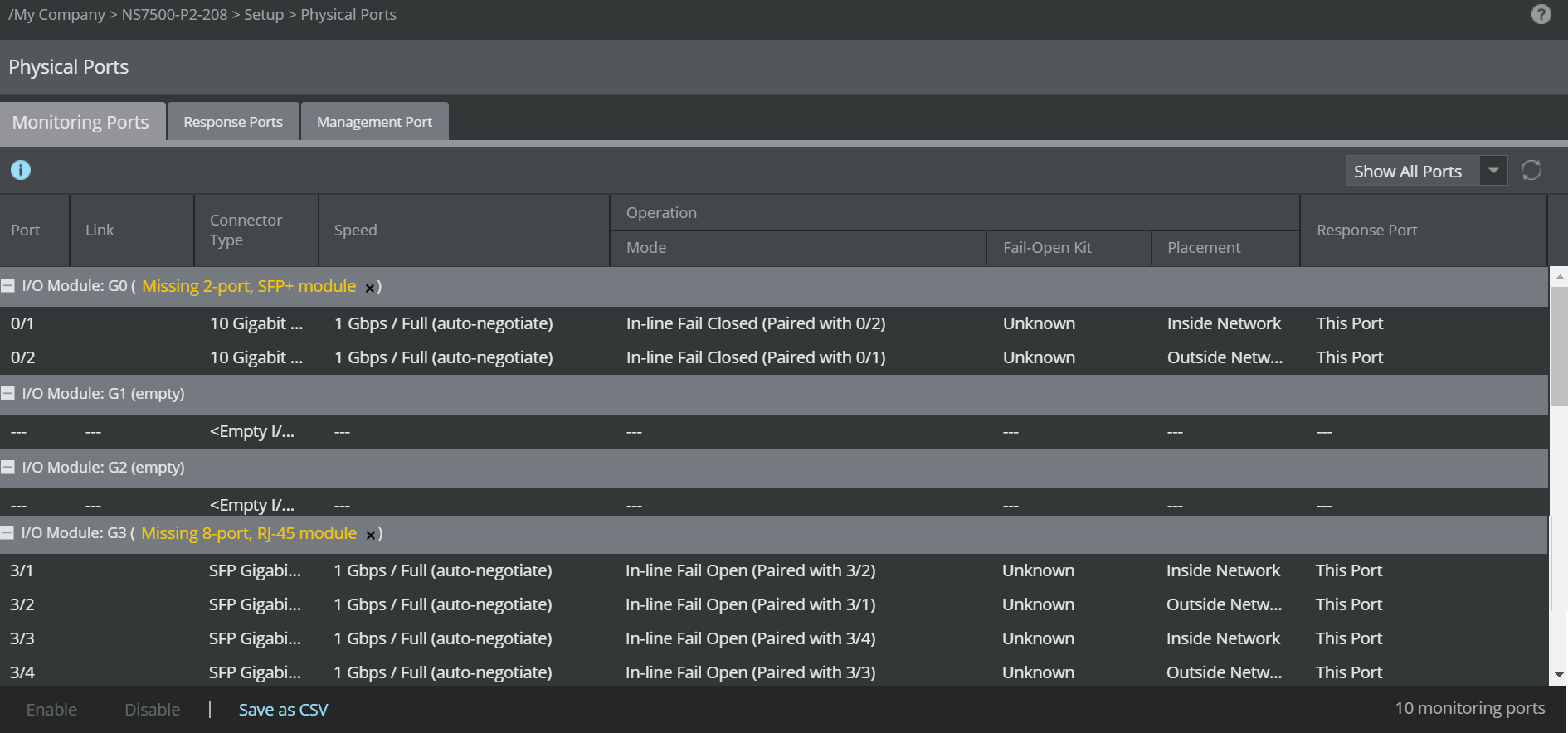Dismiss the Missing 8-port RJ-45 module warning
1568x733 pixels.
tap(371, 535)
